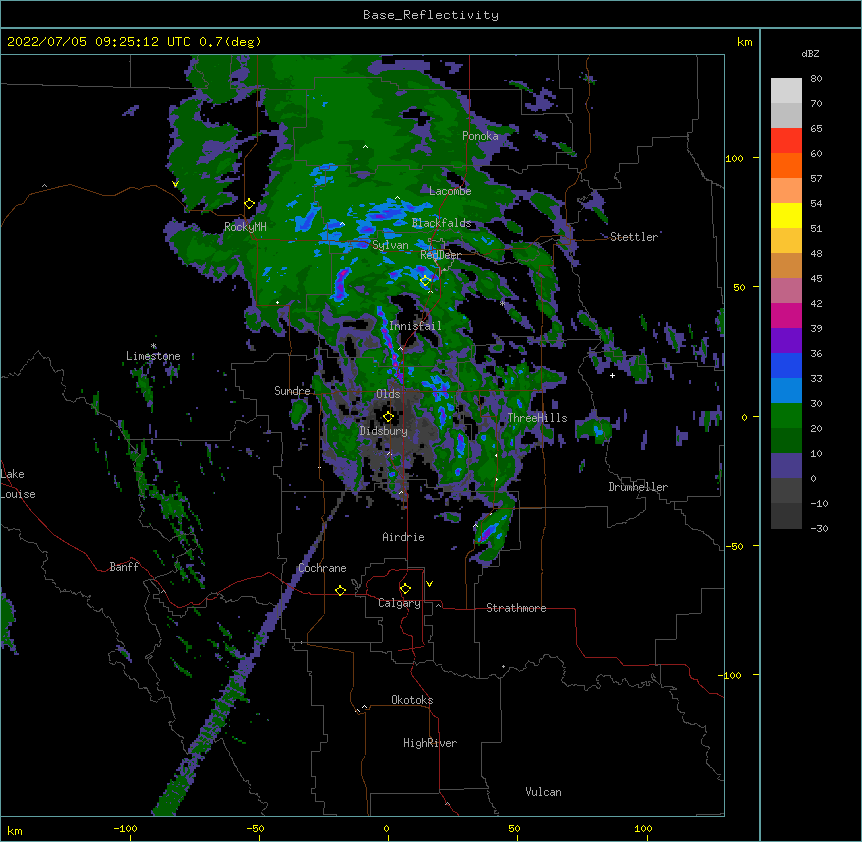This screenshot has width=862, height=842.
Task: Click the ThreeHills label
Action: click(537, 418)
